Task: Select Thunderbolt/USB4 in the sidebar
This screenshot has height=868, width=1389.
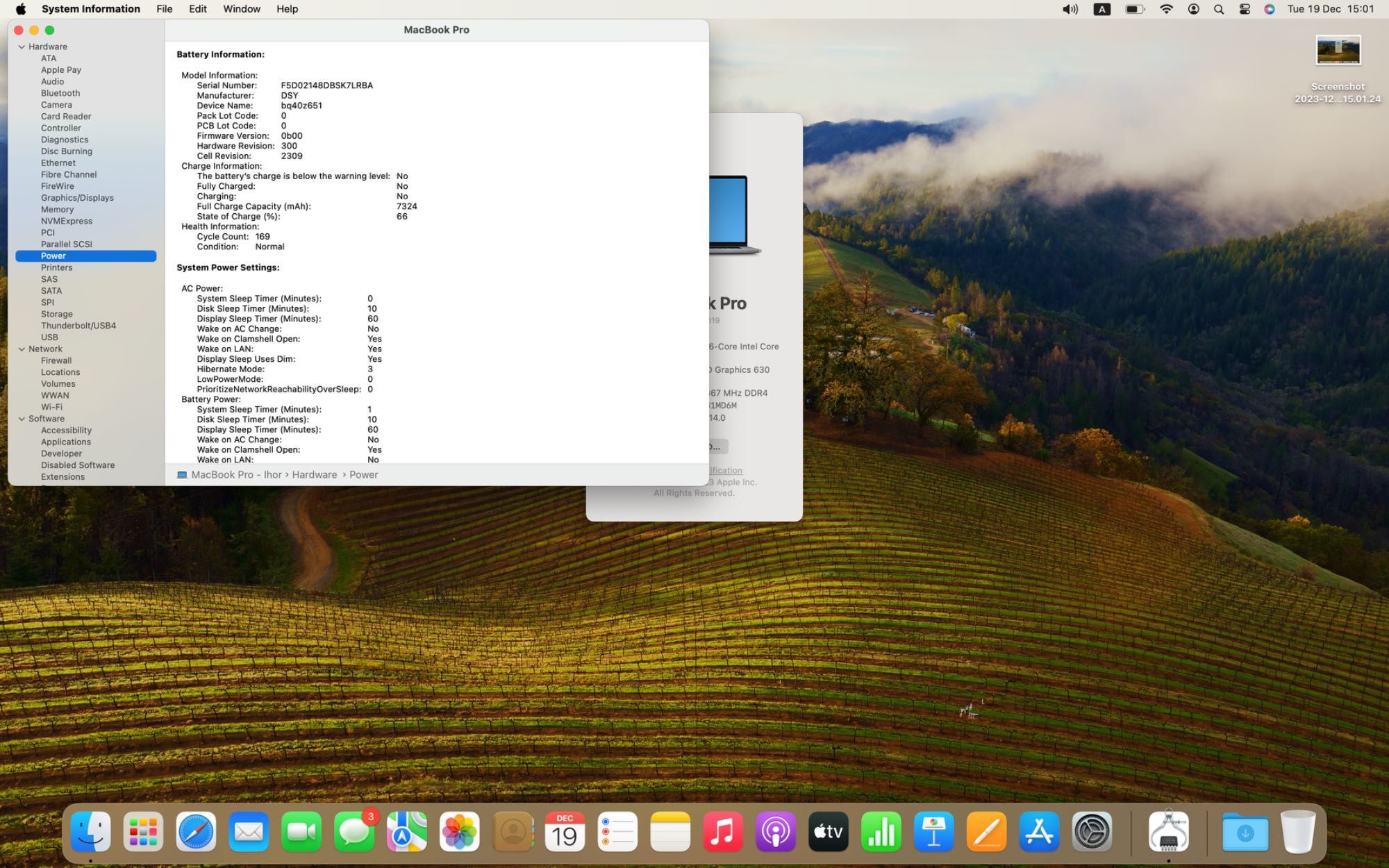Action: [x=78, y=326]
